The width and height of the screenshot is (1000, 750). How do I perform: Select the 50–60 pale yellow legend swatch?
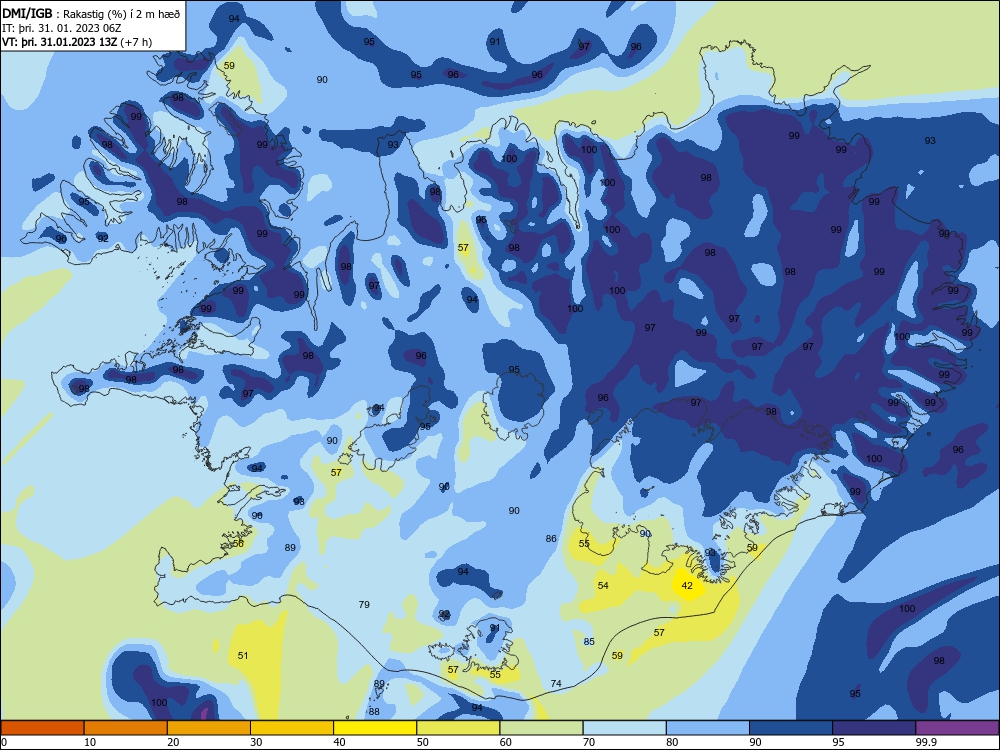click(x=459, y=728)
